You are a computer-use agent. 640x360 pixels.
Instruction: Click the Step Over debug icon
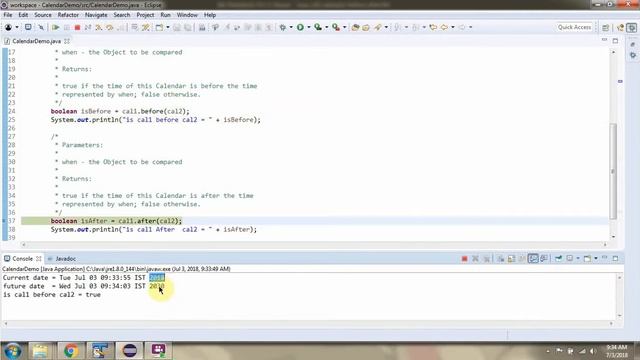coord(109,27)
